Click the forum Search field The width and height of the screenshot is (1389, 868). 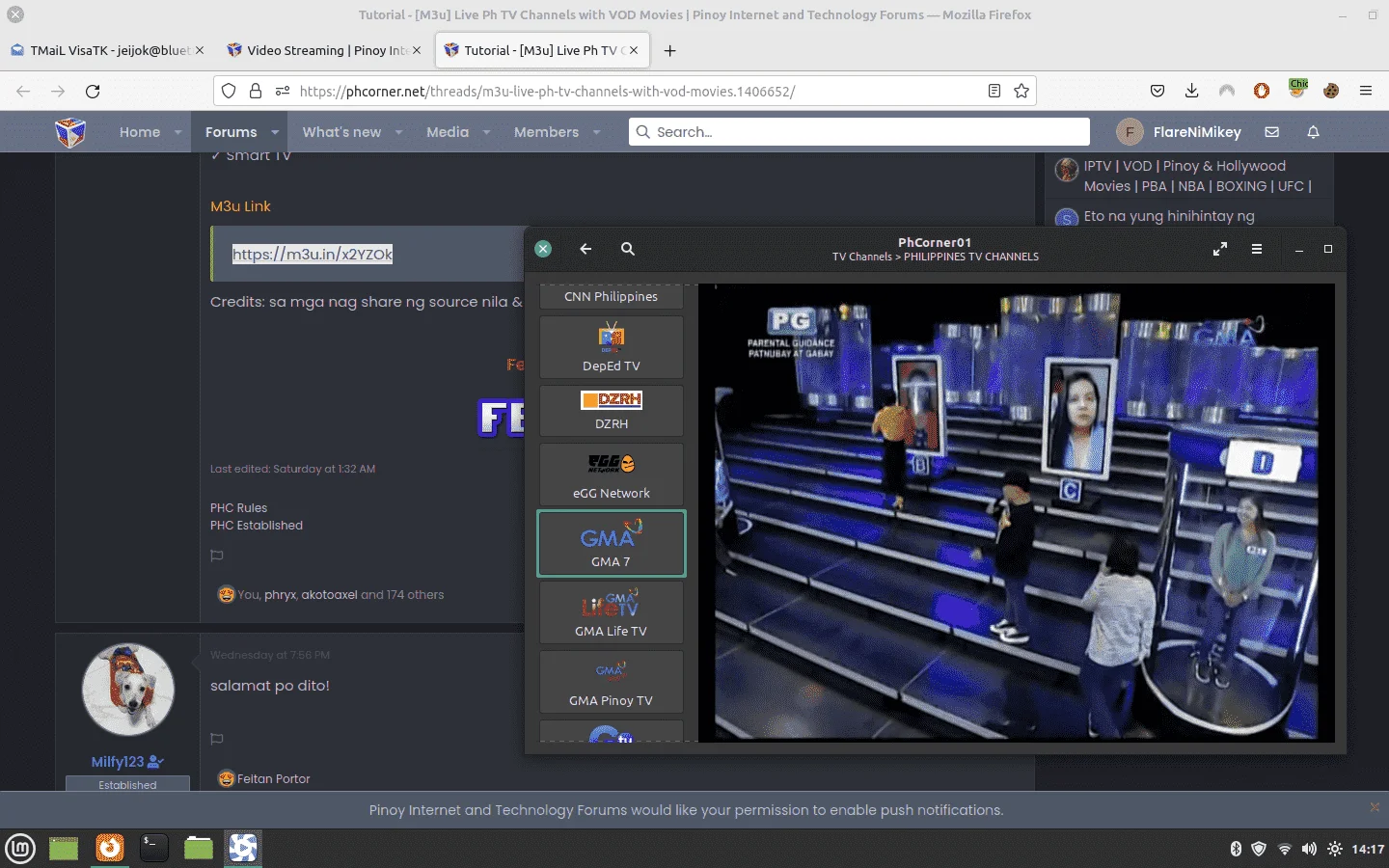coord(859,132)
